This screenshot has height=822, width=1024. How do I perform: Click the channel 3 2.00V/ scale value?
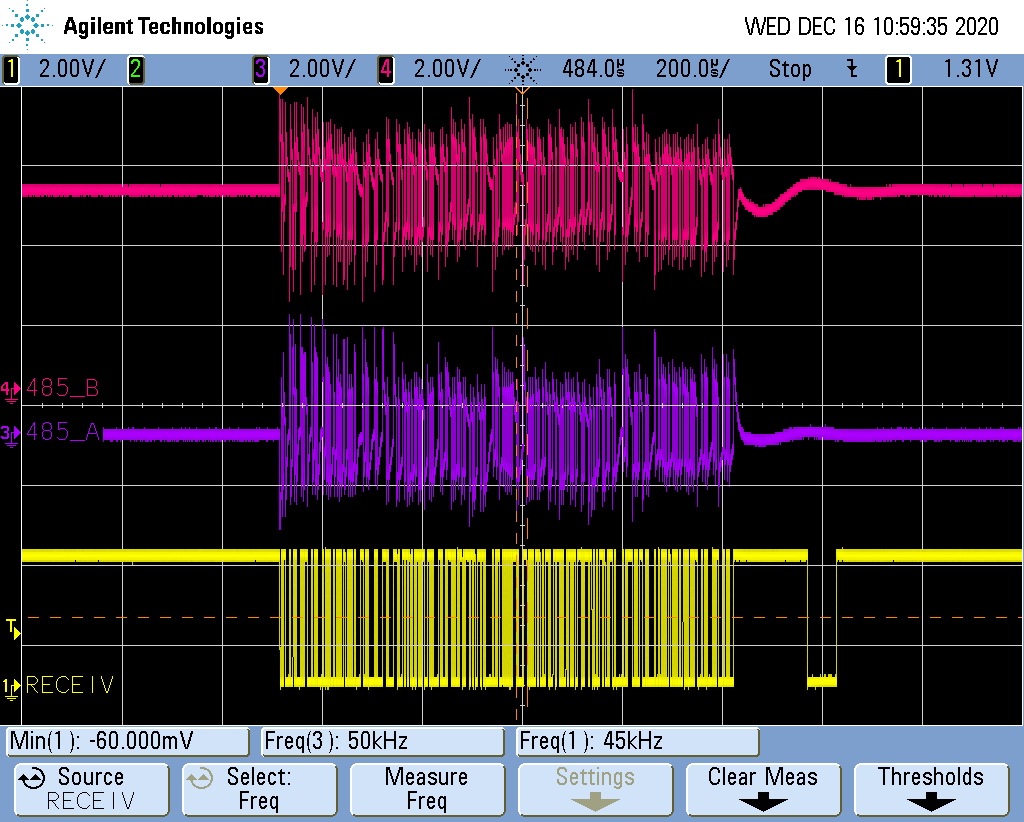click(x=322, y=69)
